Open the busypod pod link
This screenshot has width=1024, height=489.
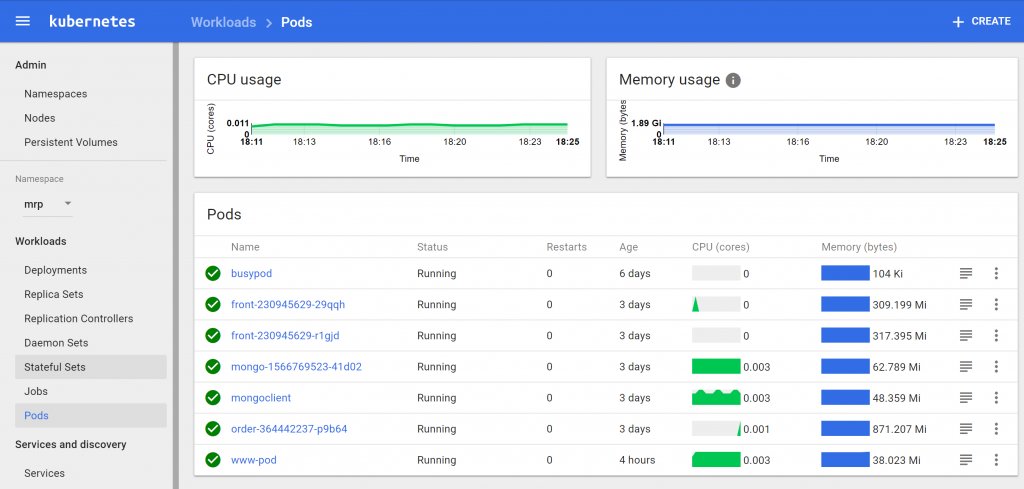(251, 274)
